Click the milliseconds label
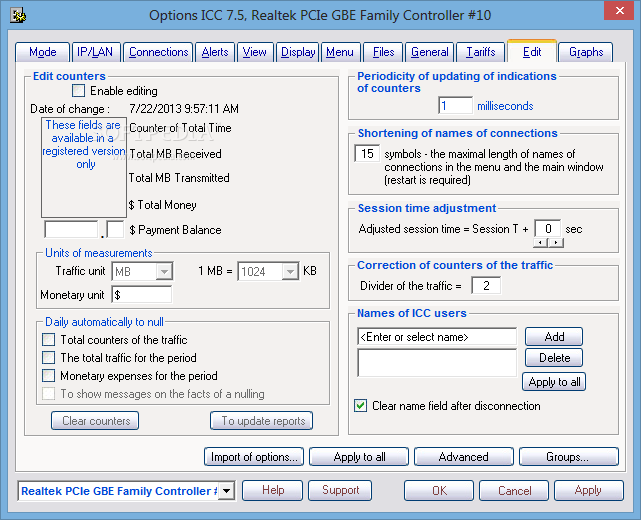 point(505,106)
